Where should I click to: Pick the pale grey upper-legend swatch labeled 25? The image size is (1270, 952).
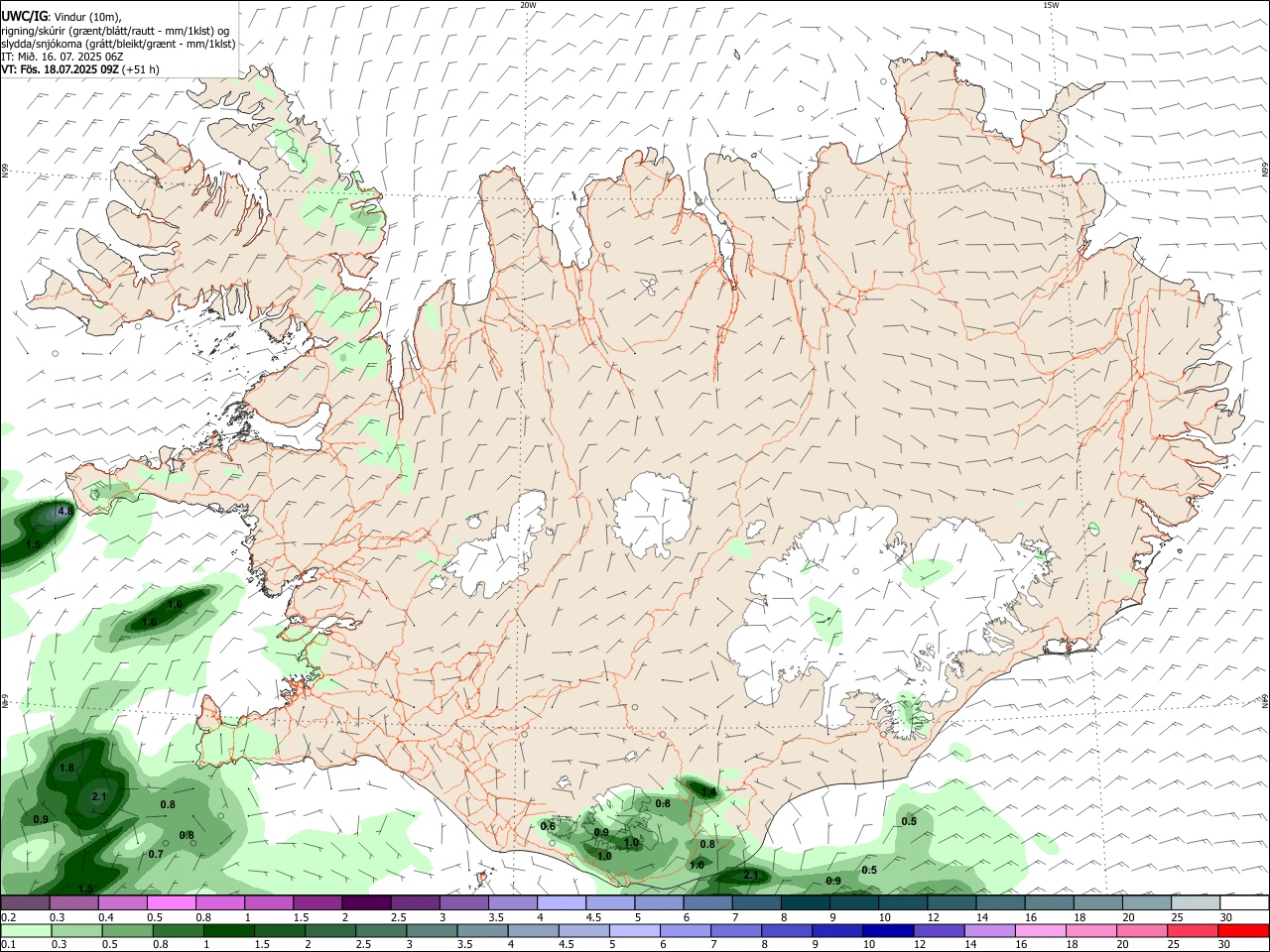pyautogui.click(x=1196, y=902)
